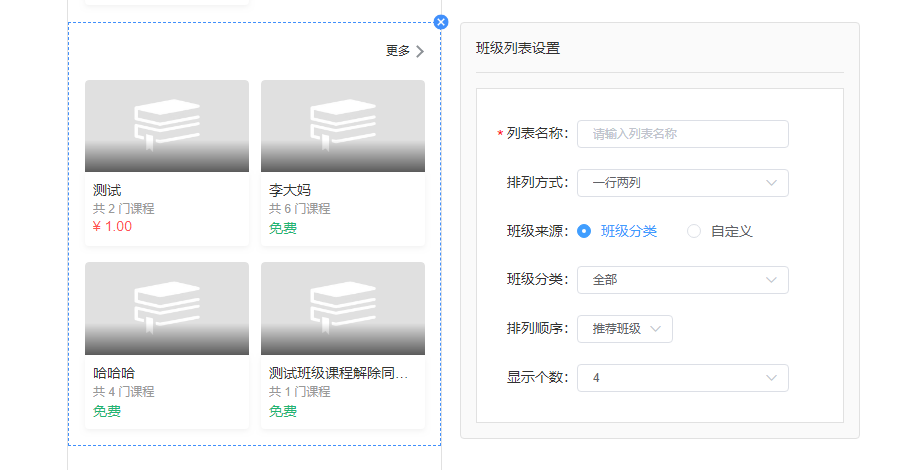Click the ¥ 1.00 price on 测试 card
This screenshot has width=915, height=470.
point(112,226)
